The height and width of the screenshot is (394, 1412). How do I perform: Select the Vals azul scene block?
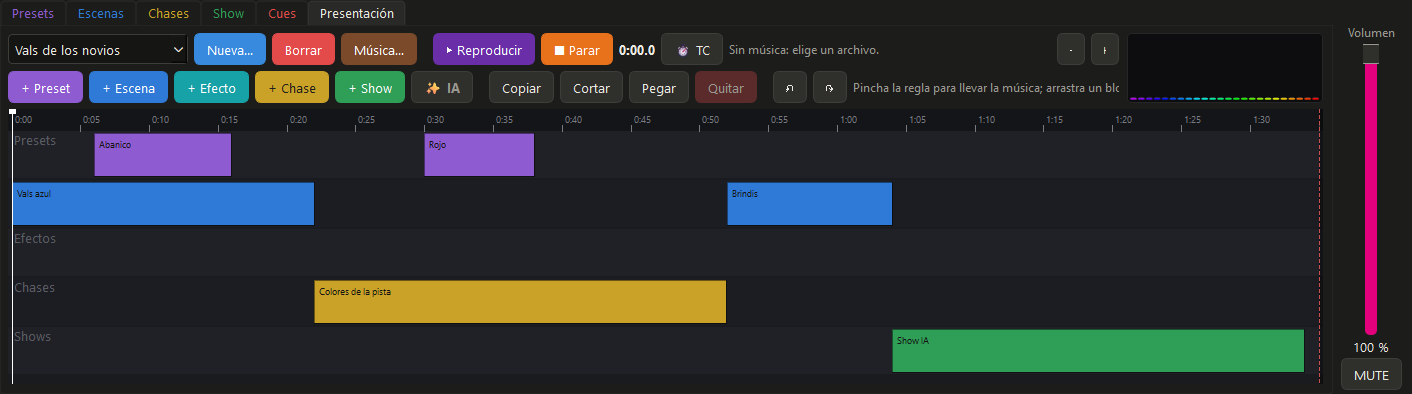point(163,204)
